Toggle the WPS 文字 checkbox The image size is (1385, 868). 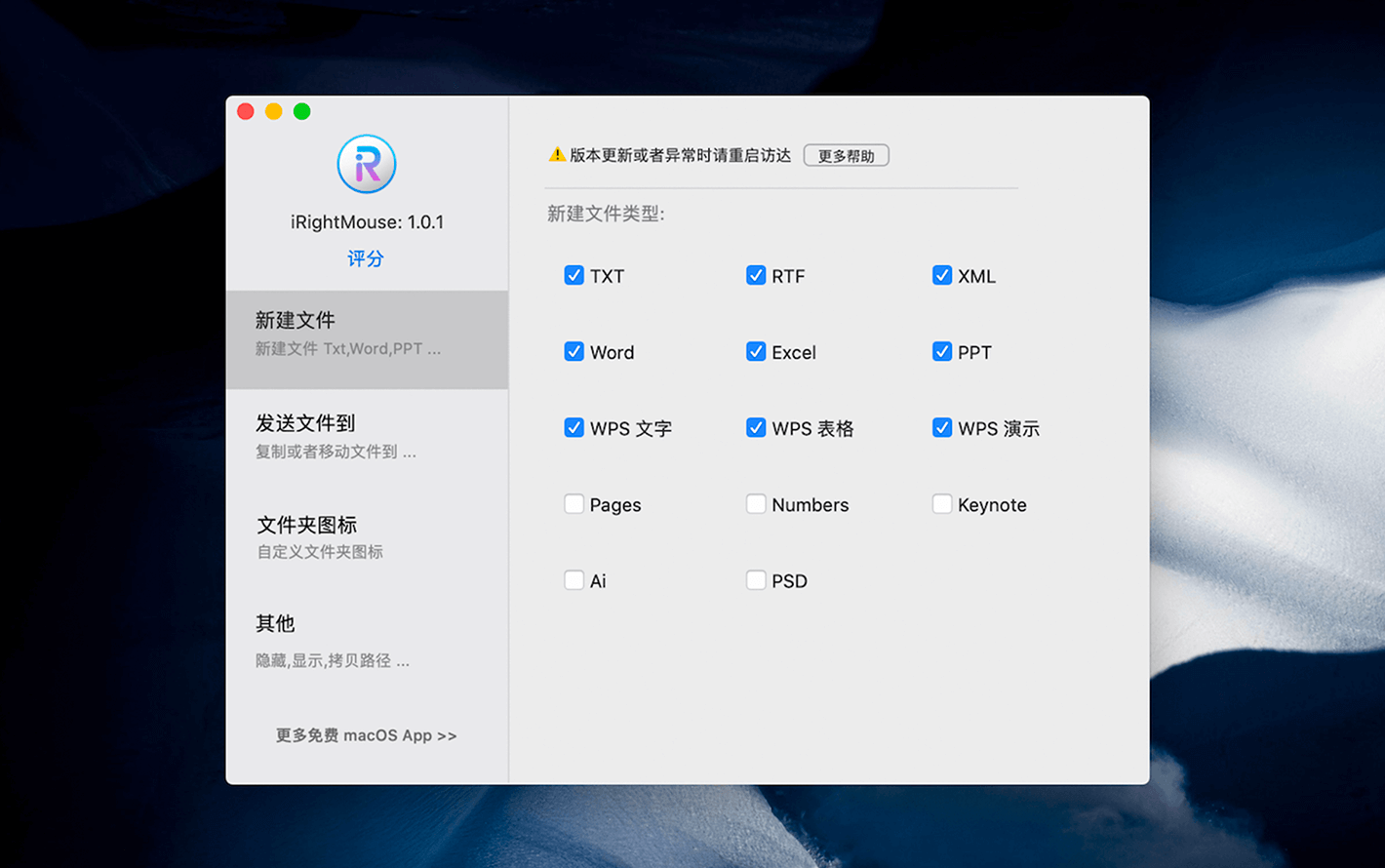point(574,427)
